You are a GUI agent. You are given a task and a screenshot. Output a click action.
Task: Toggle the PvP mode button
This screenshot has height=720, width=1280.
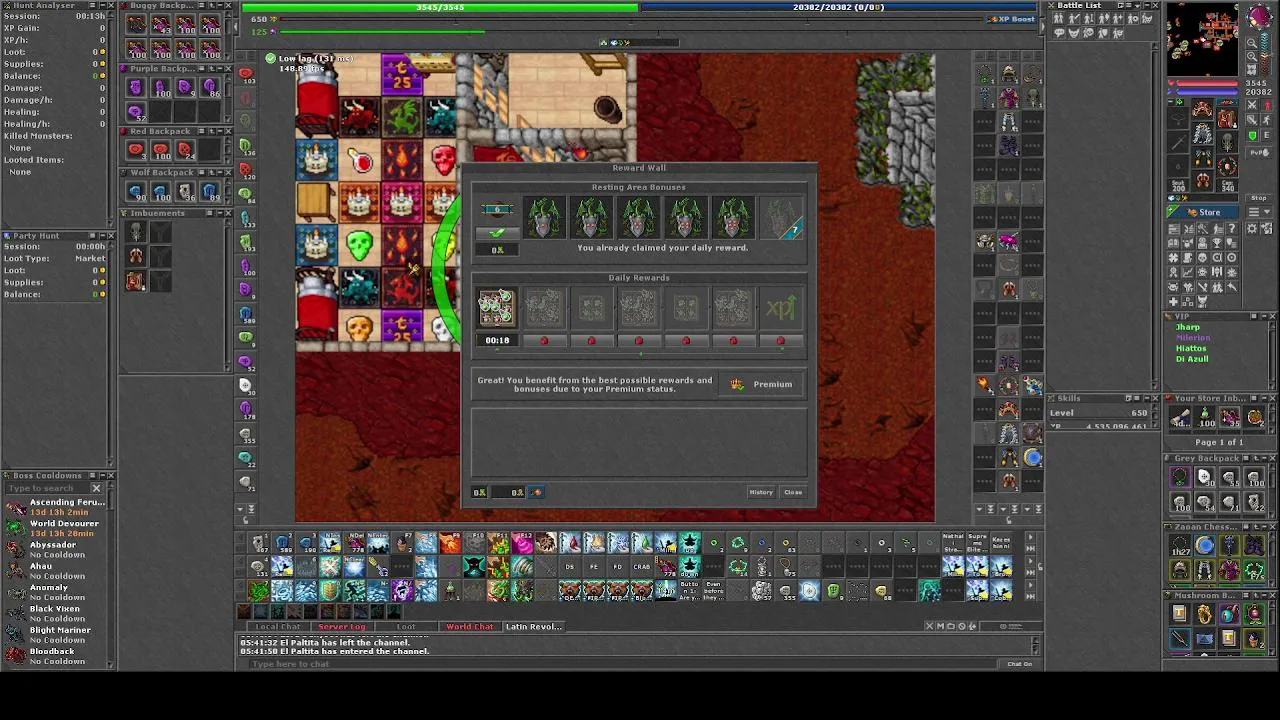(x=1260, y=152)
